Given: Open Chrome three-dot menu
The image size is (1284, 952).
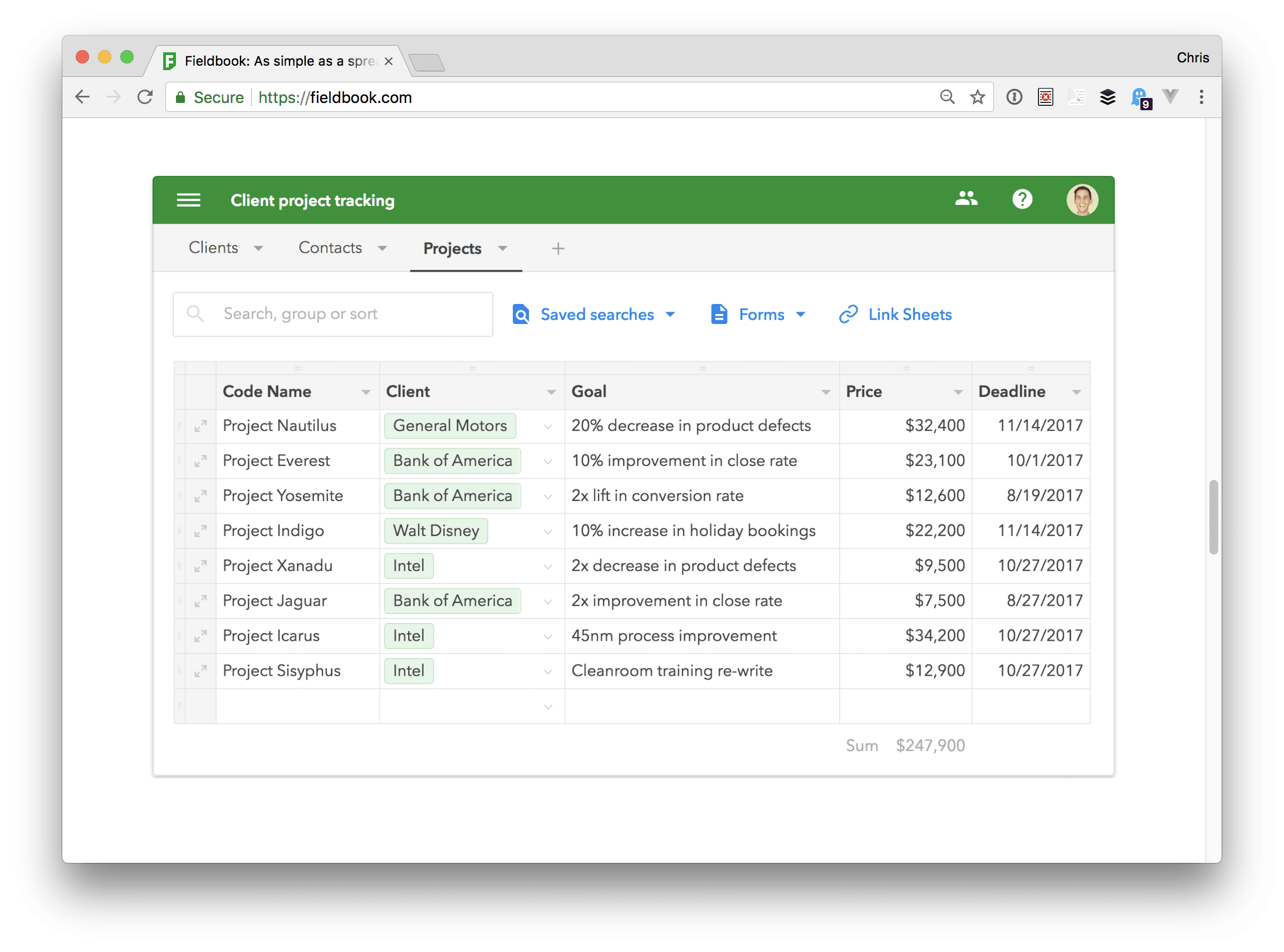Looking at the screenshot, I should (x=1201, y=97).
